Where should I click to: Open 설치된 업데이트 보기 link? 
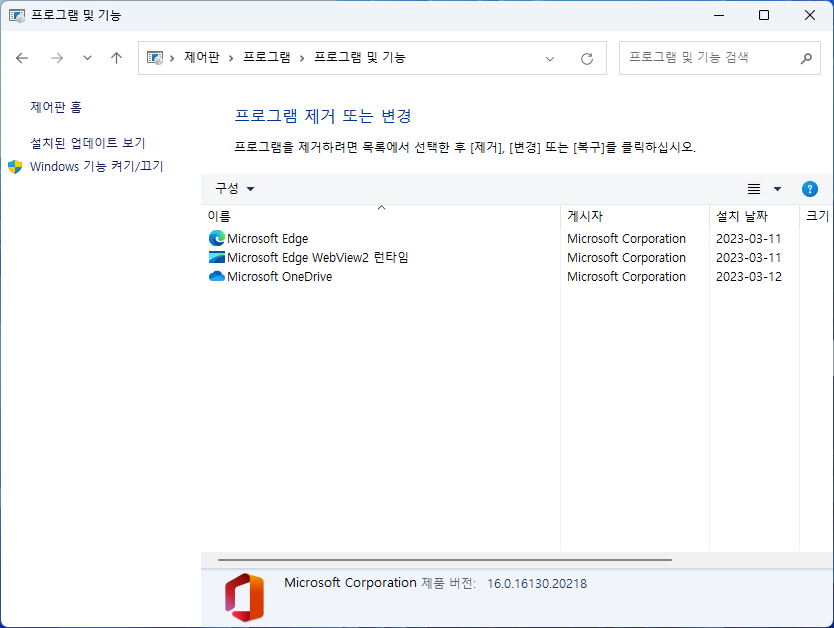point(88,143)
